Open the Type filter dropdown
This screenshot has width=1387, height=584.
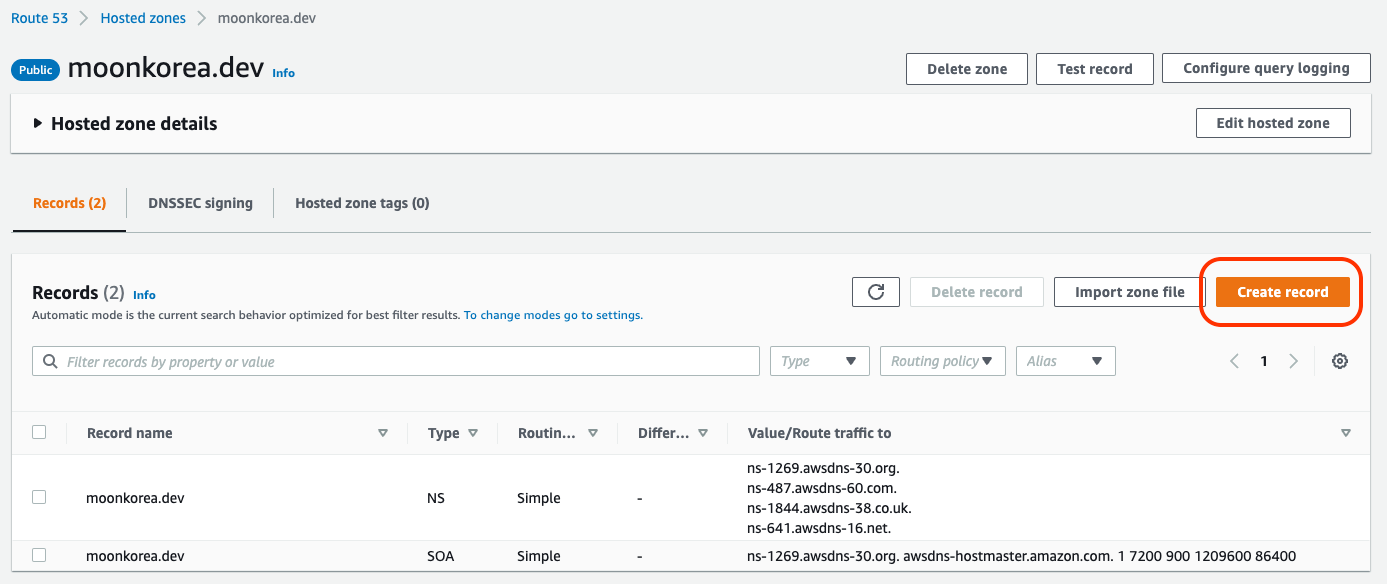819,361
